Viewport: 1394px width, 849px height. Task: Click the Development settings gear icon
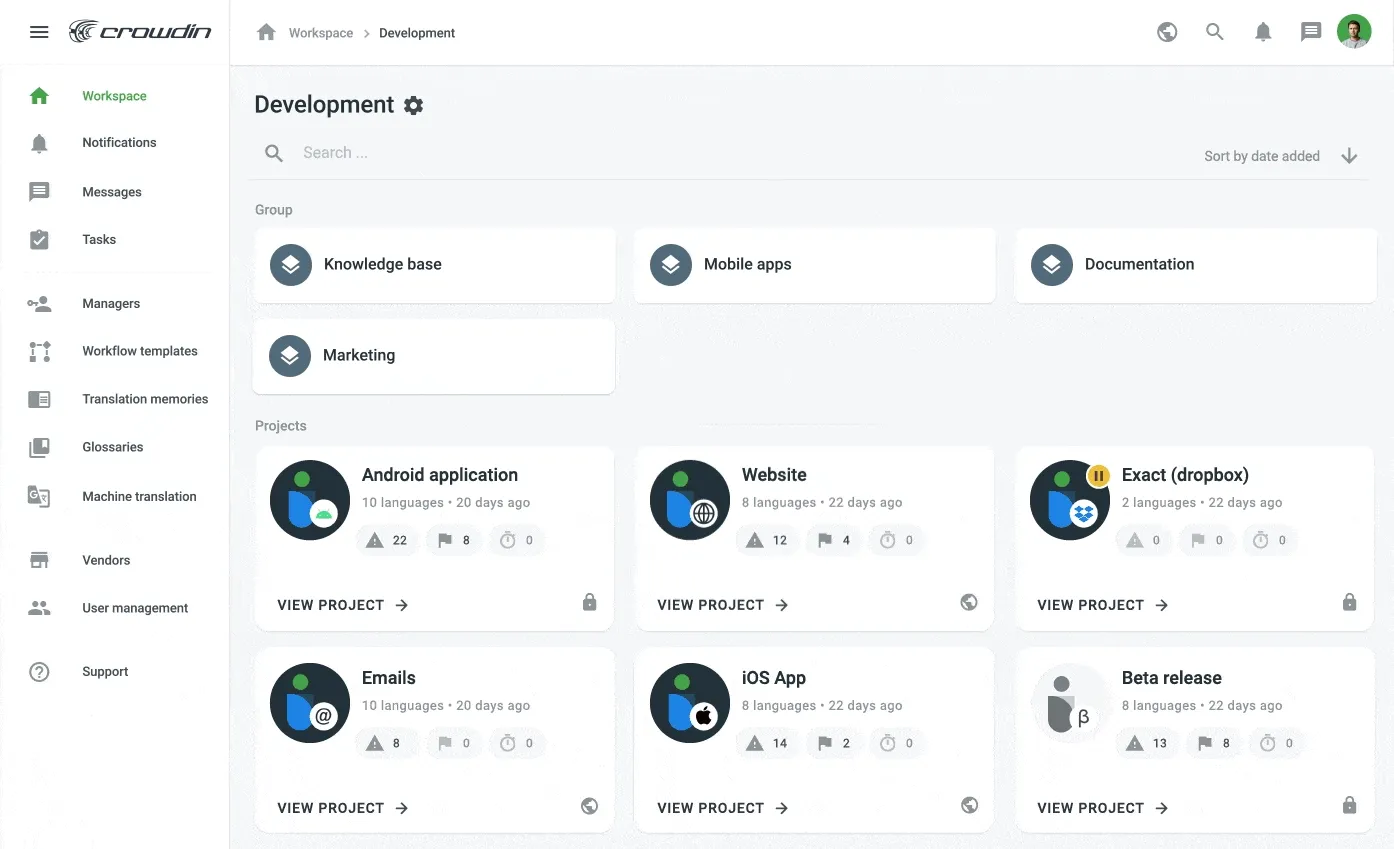413,105
